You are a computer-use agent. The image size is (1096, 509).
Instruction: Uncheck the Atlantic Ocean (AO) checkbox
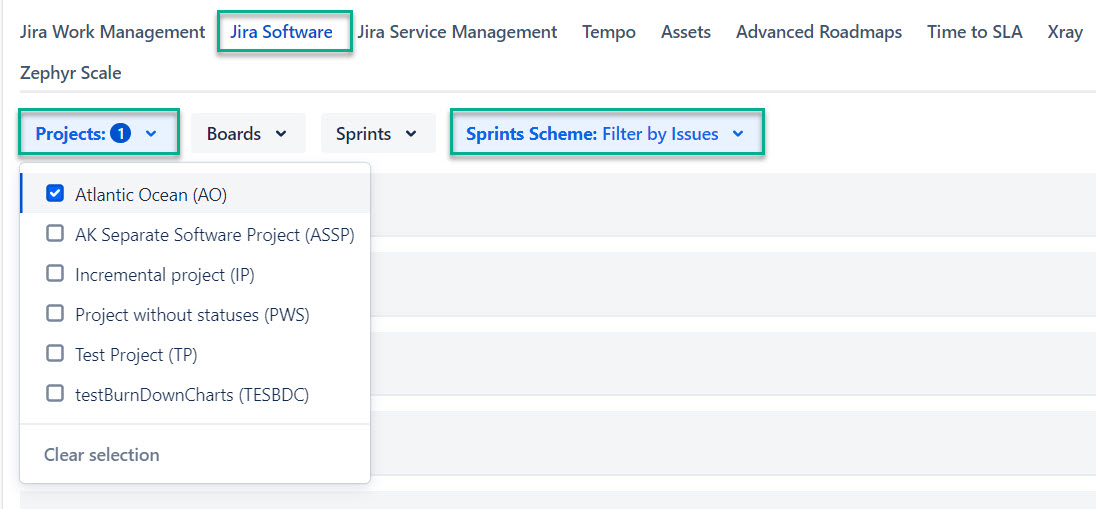coord(56,194)
